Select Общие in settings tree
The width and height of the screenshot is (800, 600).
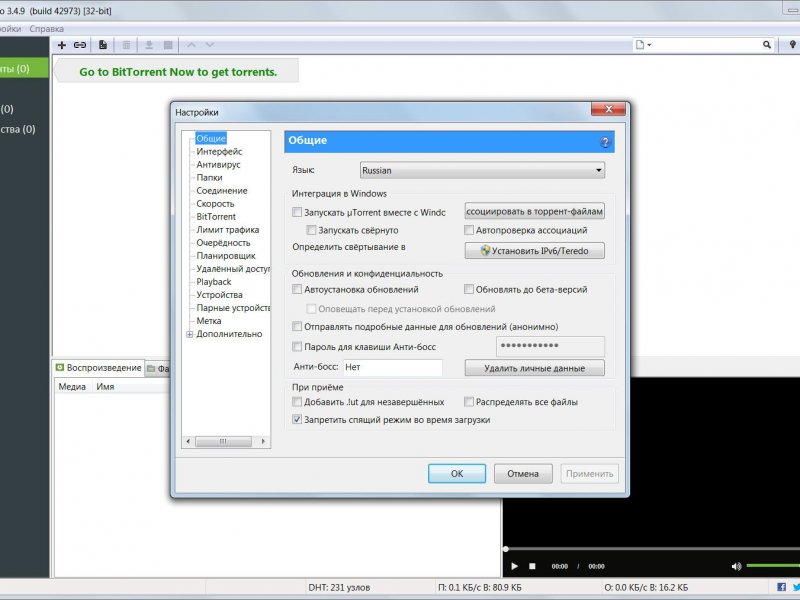[211, 138]
